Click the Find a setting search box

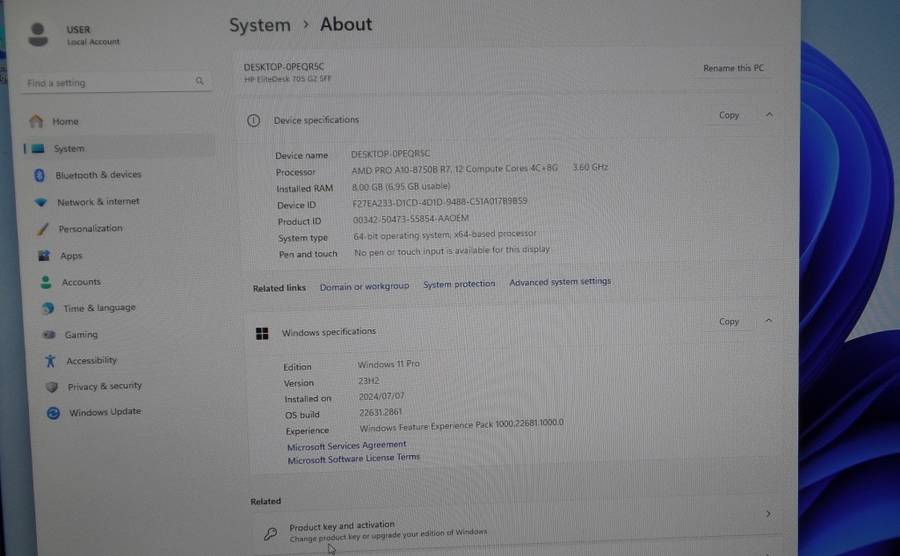coord(110,82)
